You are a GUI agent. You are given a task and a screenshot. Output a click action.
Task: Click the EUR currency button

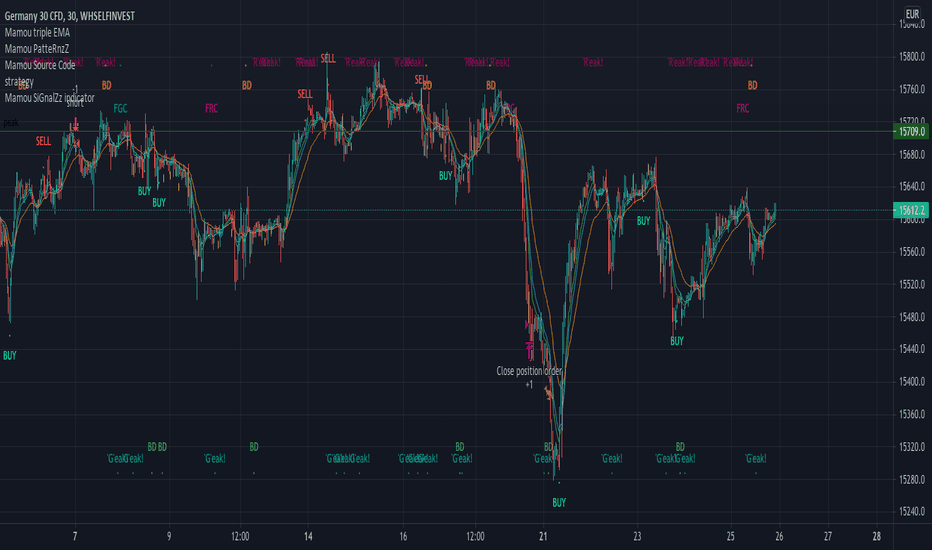coord(912,14)
